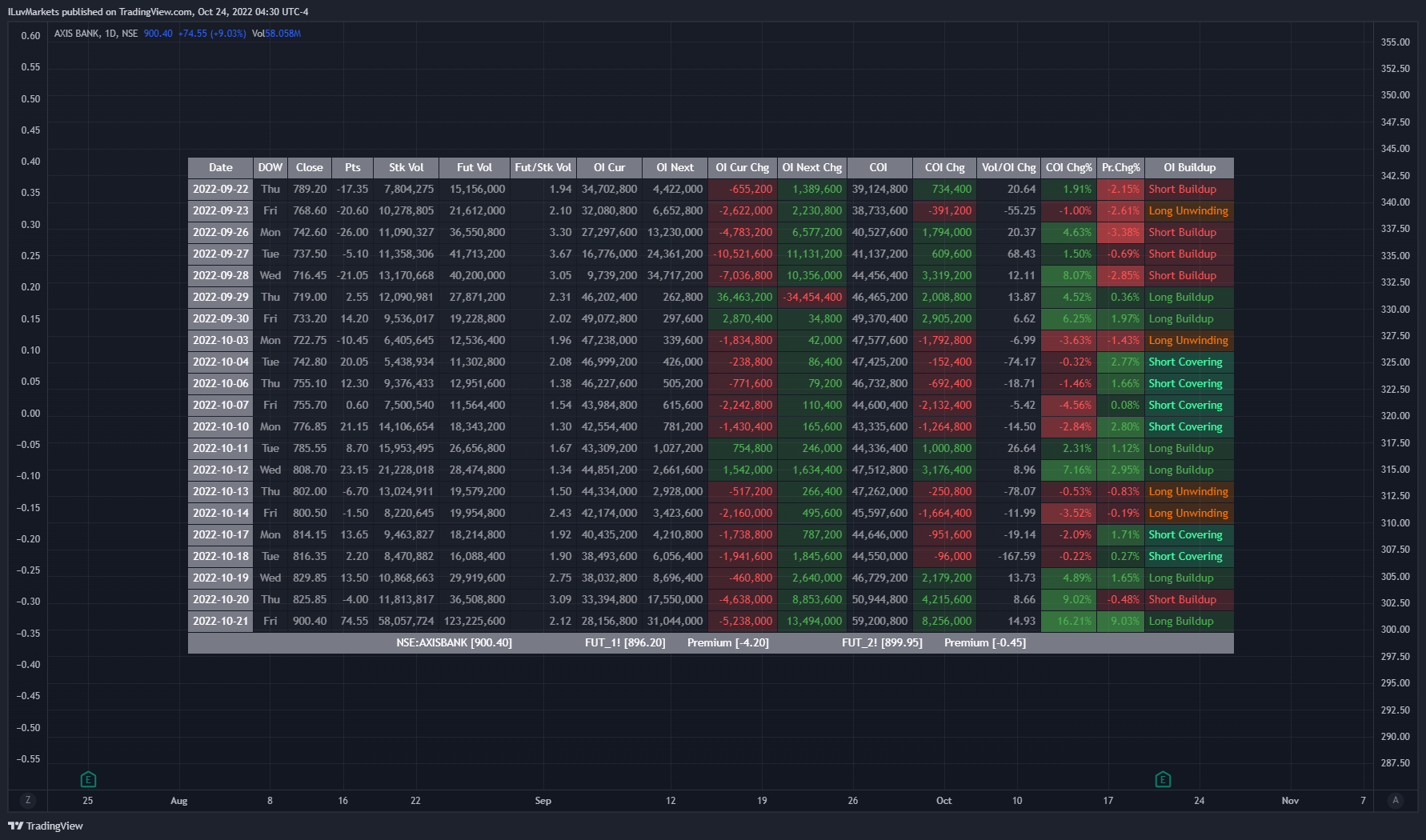Click the Wed cell for 2022-10-12
The image size is (1426, 840).
(x=270, y=470)
